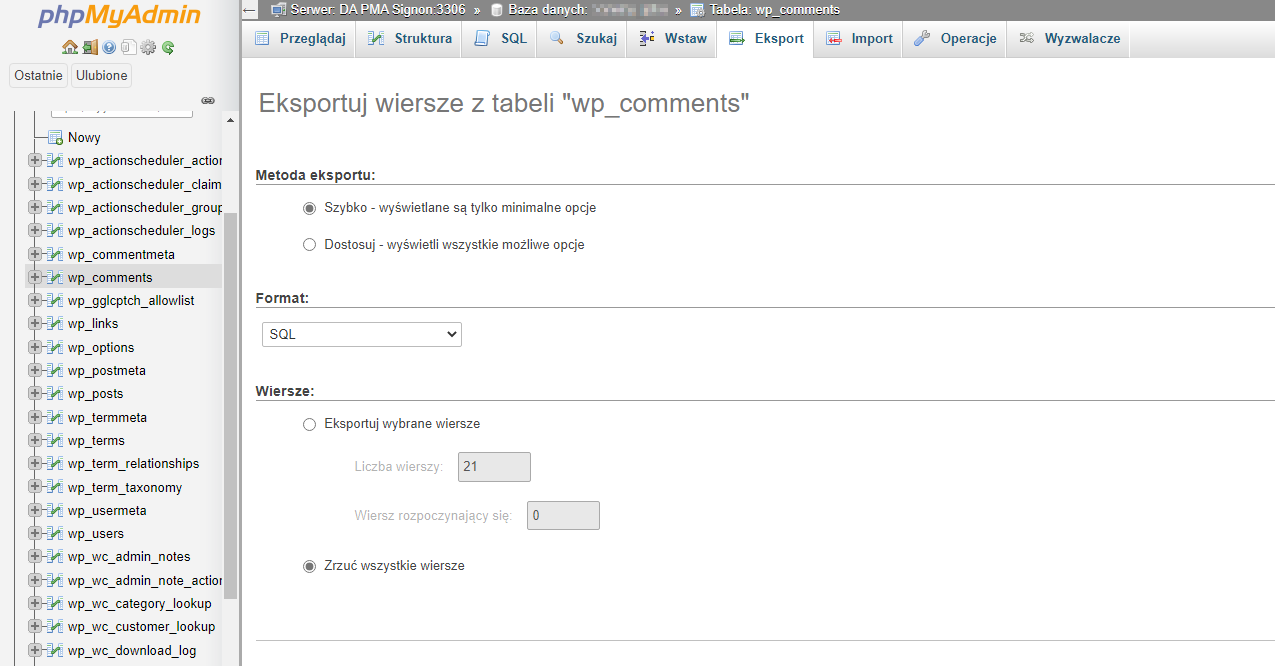1275x666 pixels.
Task: Click the link chain icon in sidebar
Action: (208, 100)
